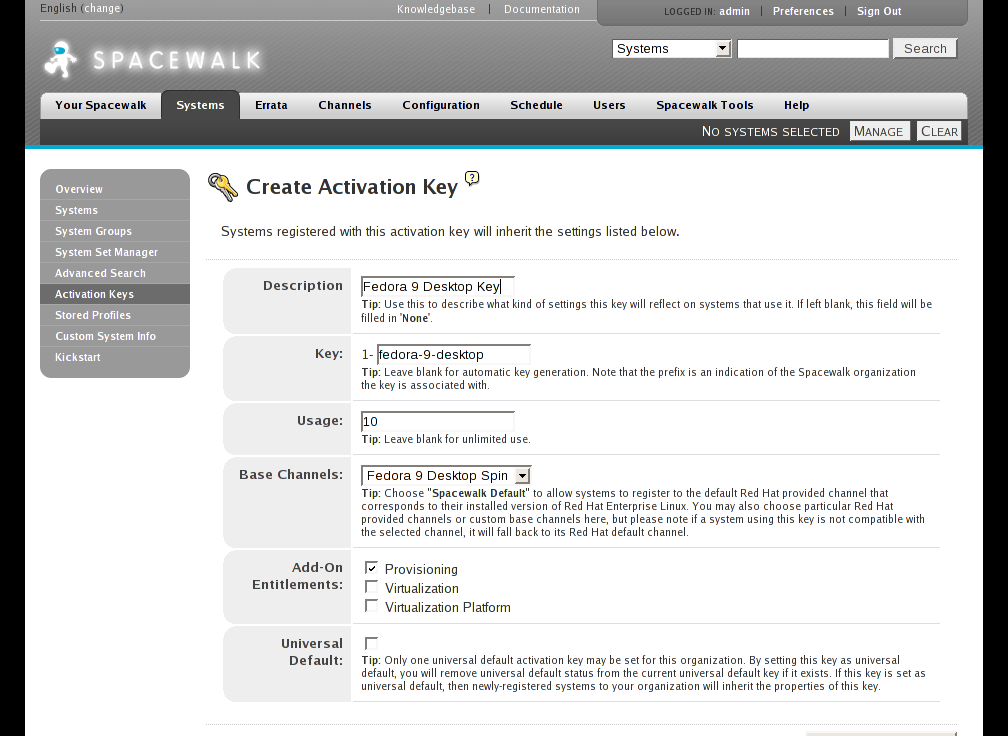Select the Spacewalk Tools tab
The height and width of the screenshot is (736, 1008).
(705, 105)
